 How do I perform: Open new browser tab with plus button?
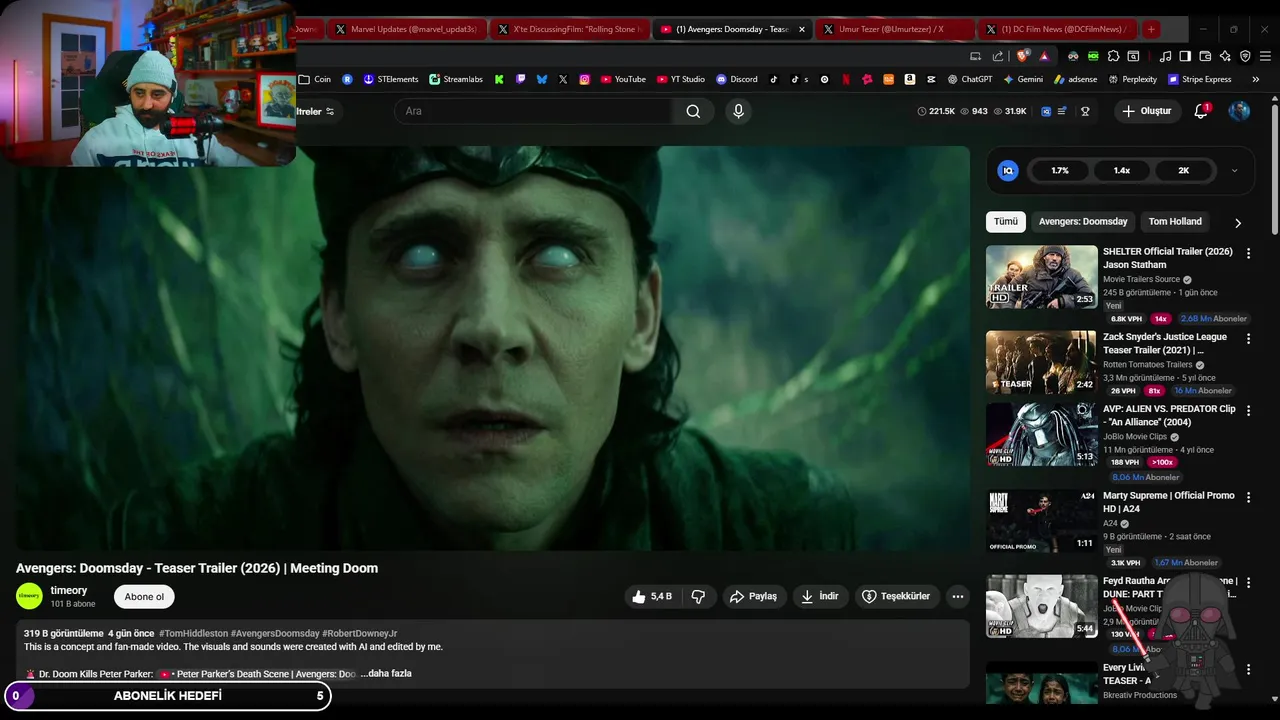(1151, 29)
